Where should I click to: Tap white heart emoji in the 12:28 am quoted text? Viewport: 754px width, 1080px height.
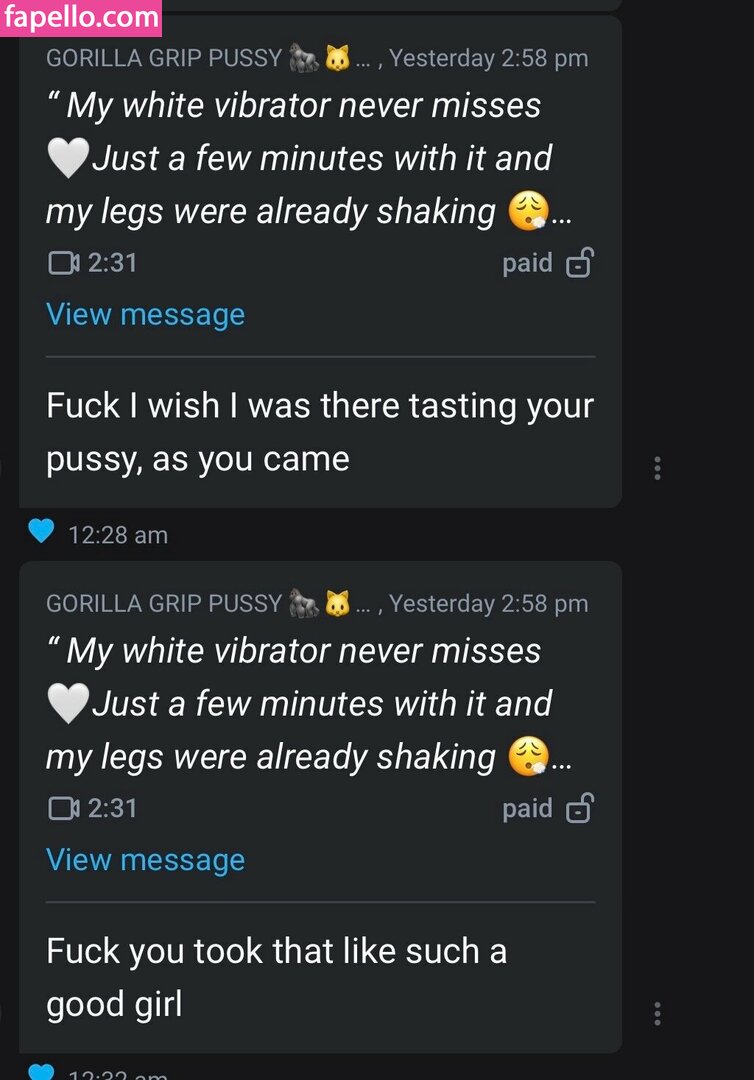click(x=68, y=159)
